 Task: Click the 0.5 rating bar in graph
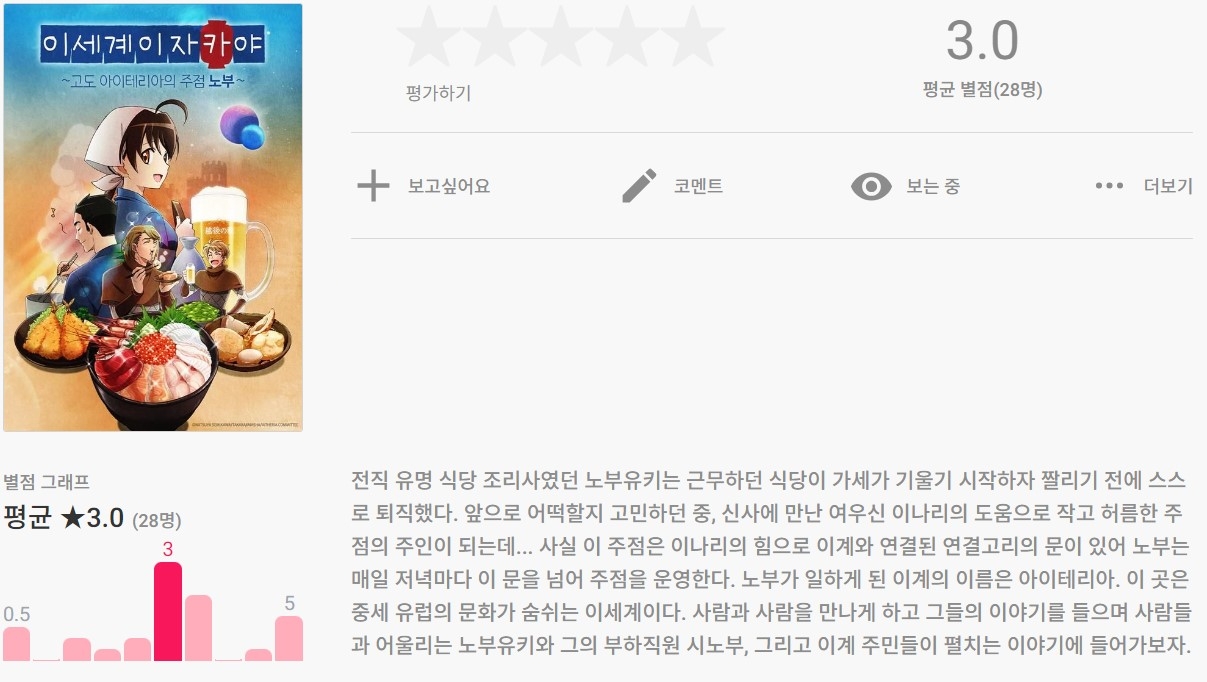coord(16,644)
